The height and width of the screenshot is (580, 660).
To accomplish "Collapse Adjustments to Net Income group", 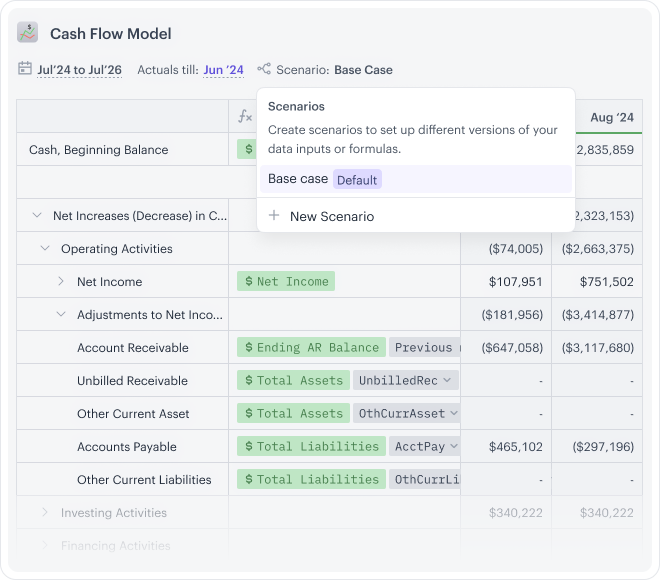I will pos(61,314).
